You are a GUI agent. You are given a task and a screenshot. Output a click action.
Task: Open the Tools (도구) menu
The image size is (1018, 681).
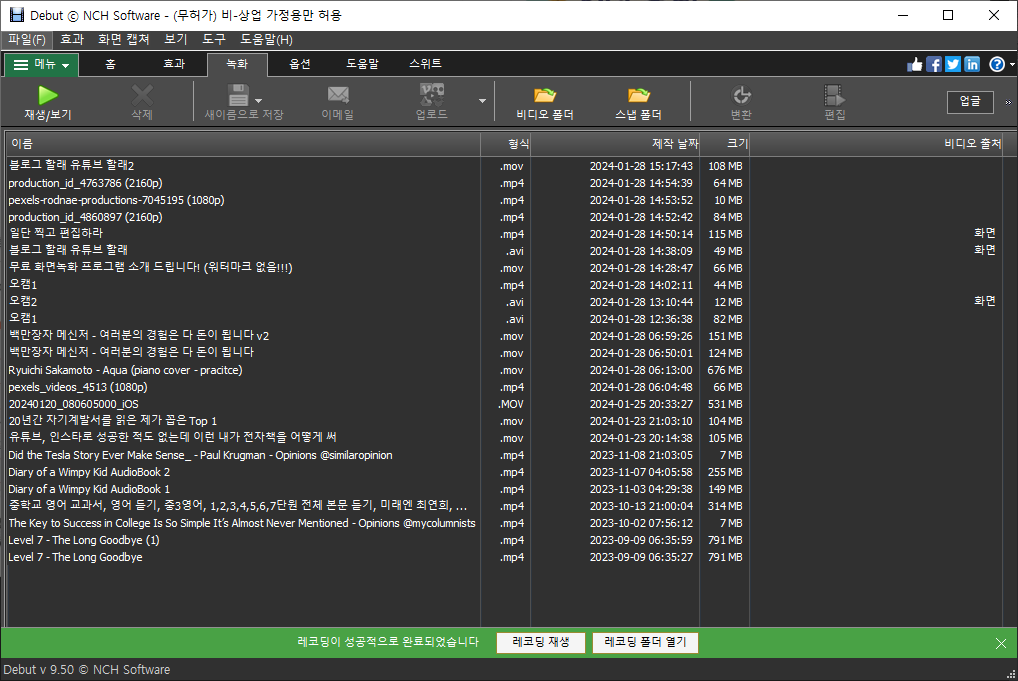214,40
